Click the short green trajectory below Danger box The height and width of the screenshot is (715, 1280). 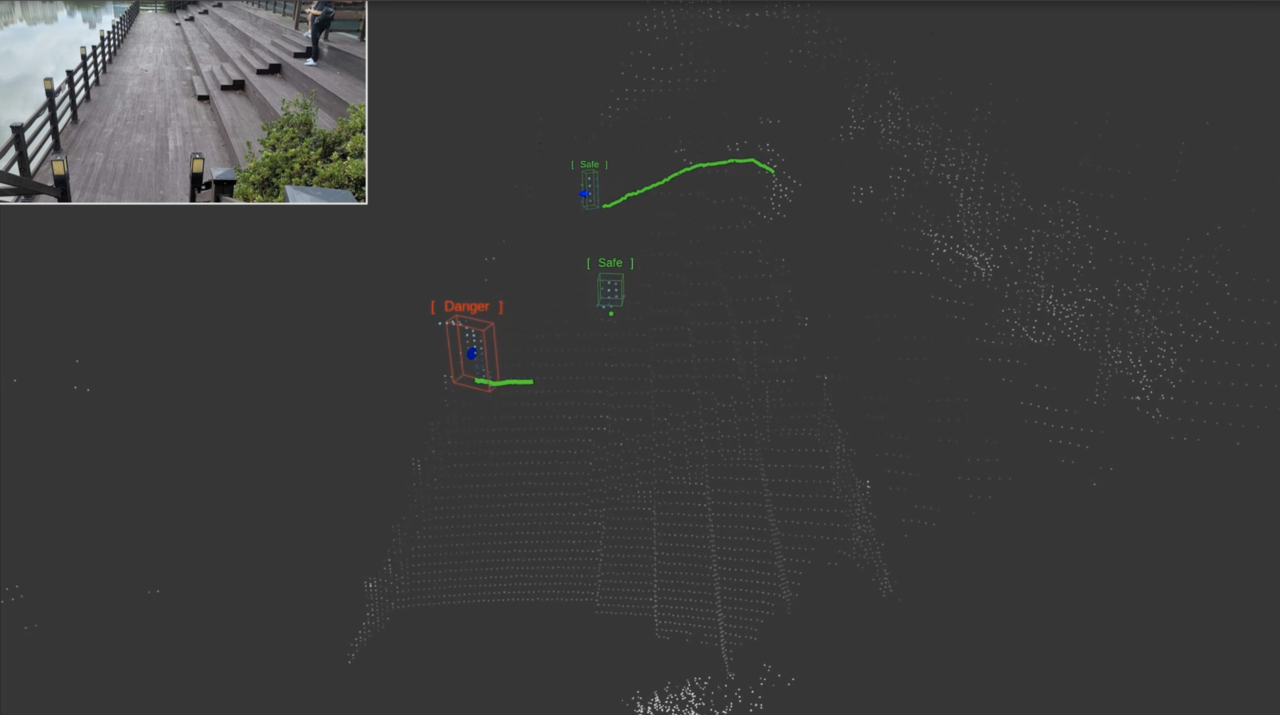(x=504, y=381)
